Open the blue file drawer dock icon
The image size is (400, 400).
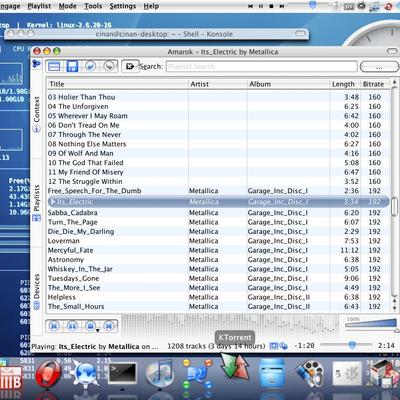point(272,374)
